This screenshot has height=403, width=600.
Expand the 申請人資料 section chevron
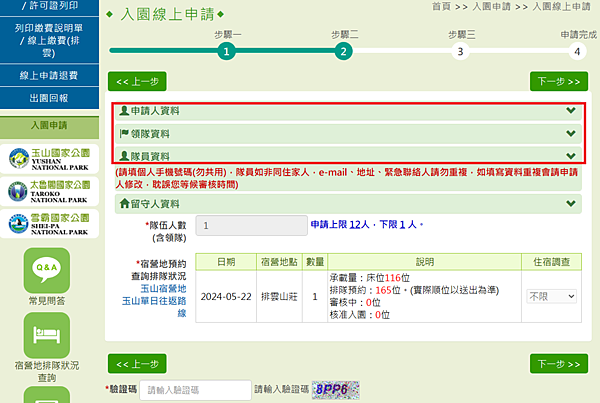(571, 110)
